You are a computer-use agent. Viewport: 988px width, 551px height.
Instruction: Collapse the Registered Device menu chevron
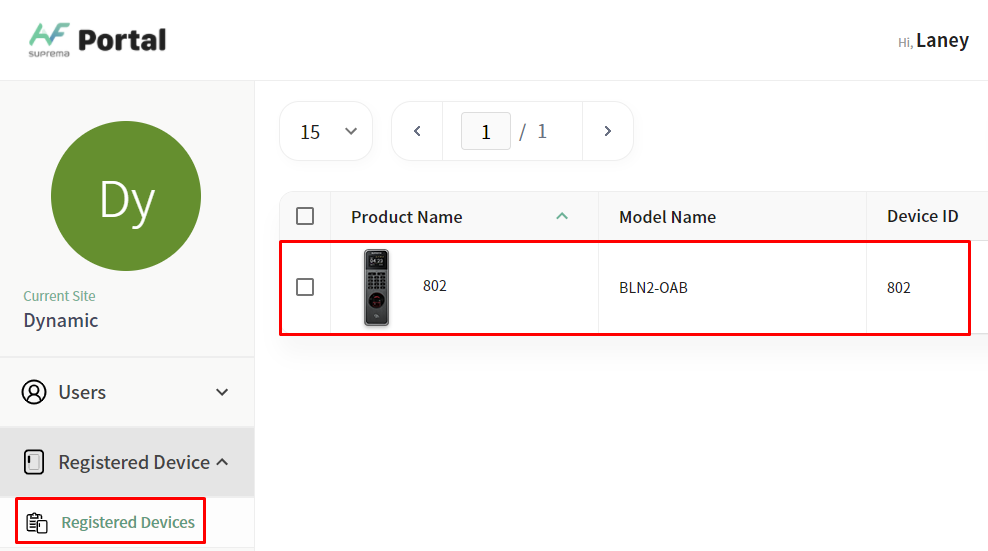coord(222,462)
